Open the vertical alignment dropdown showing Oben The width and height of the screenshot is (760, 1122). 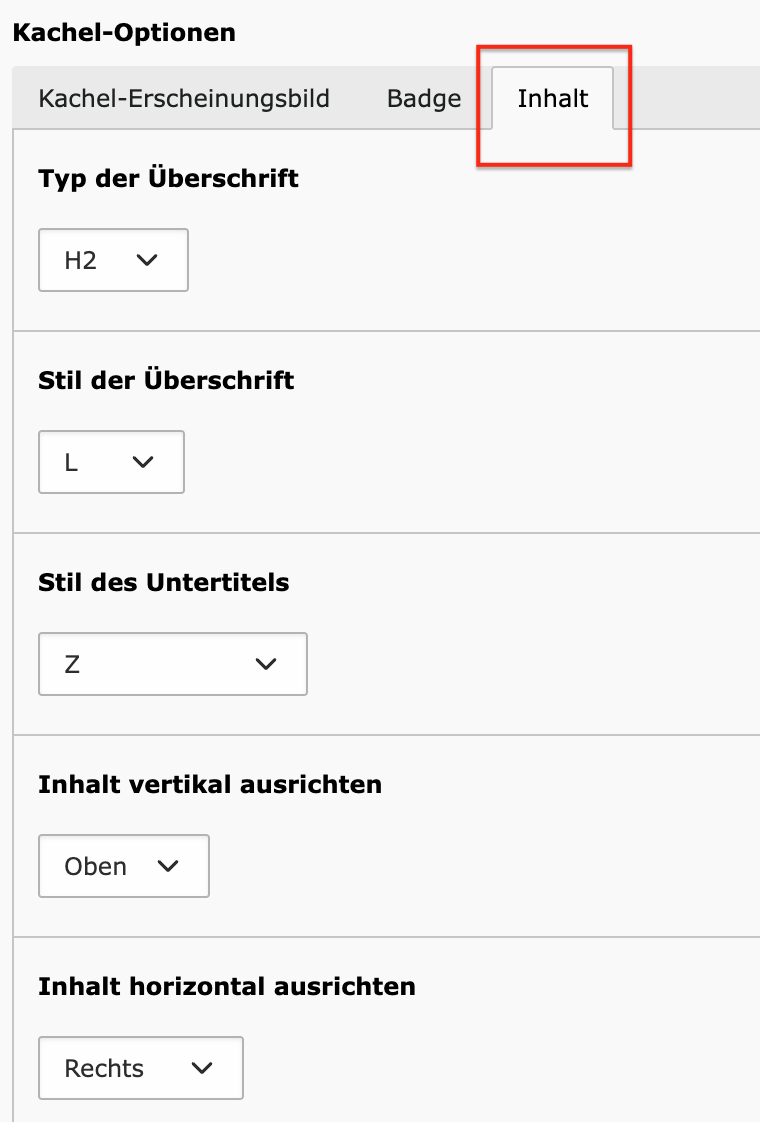coord(123,866)
